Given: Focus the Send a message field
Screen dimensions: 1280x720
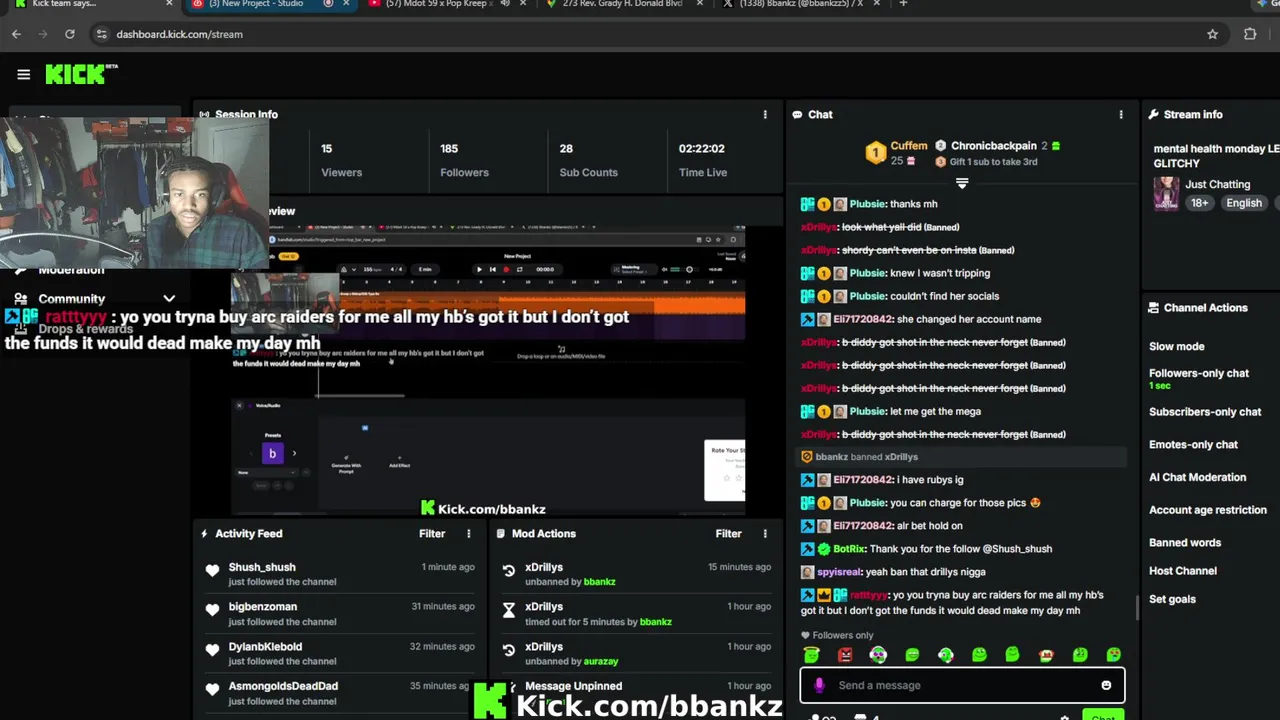Looking at the screenshot, I should (962, 685).
